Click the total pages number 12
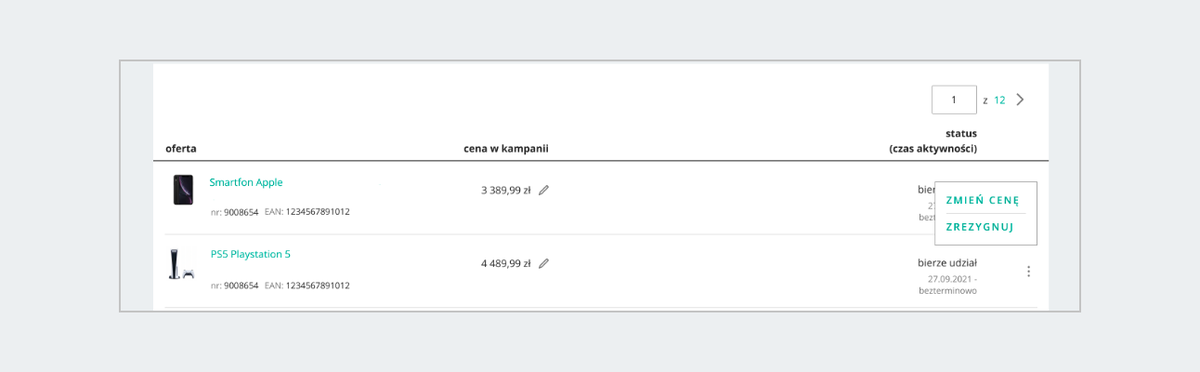Viewport: 1200px width, 372px height. click(x=999, y=100)
